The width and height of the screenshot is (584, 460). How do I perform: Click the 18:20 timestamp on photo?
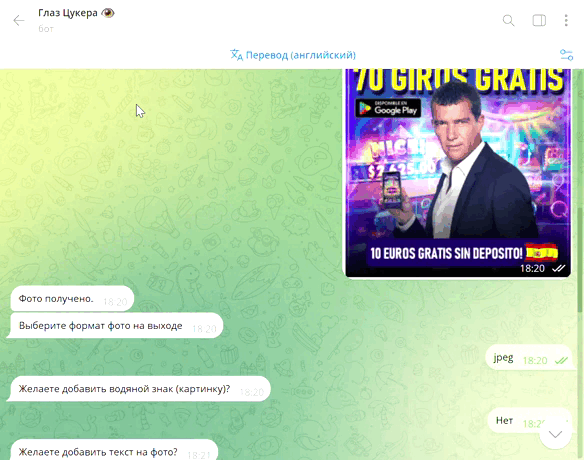click(532, 269)
